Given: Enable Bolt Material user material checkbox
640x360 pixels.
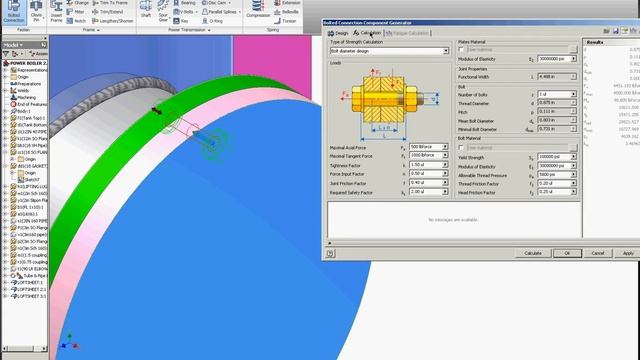Looking at the screenshot, I should click(461, 147).
